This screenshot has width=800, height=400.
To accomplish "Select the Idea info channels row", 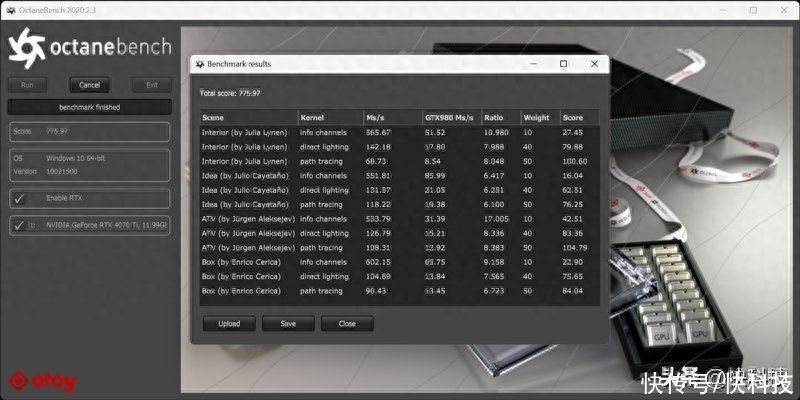I will (x=399, y=176).
